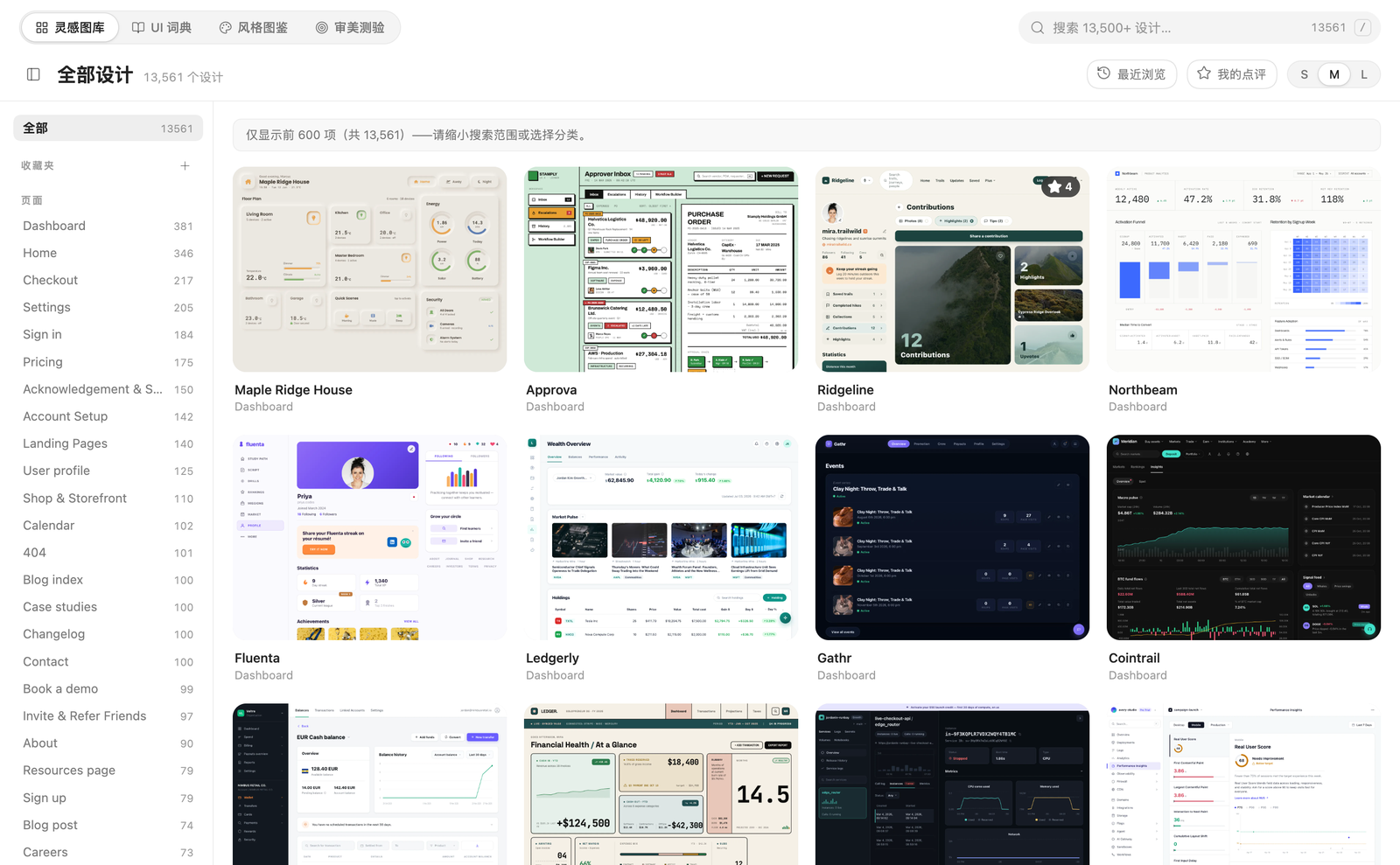Image resolution: width=1400 pixels, height=865 pixels.
Task: Open the Cointrail design thumbnail
Action: tap(1243, 537)
